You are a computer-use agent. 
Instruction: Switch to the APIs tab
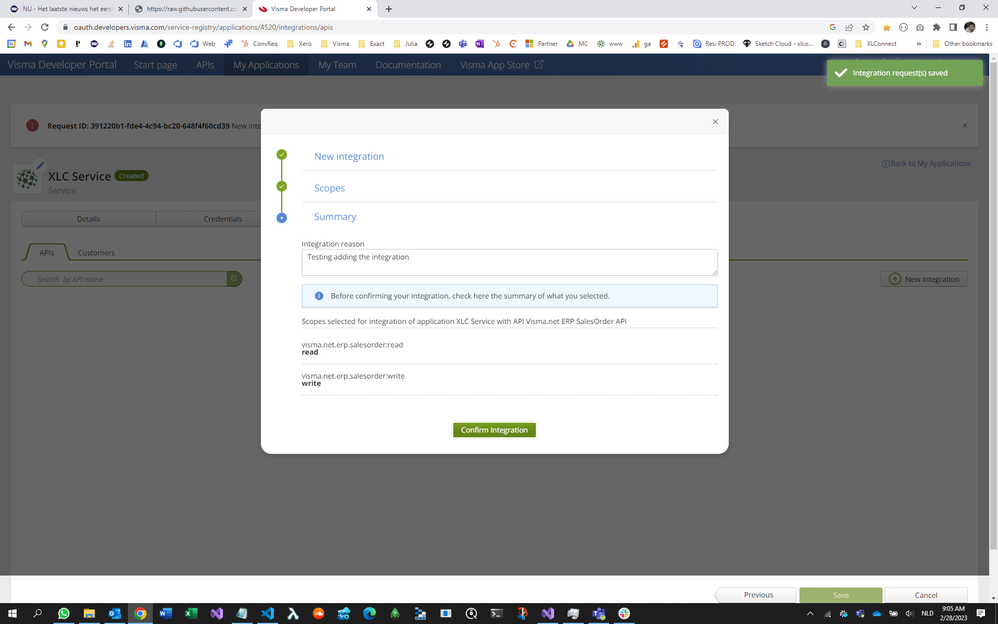click(x=46, y=253)
